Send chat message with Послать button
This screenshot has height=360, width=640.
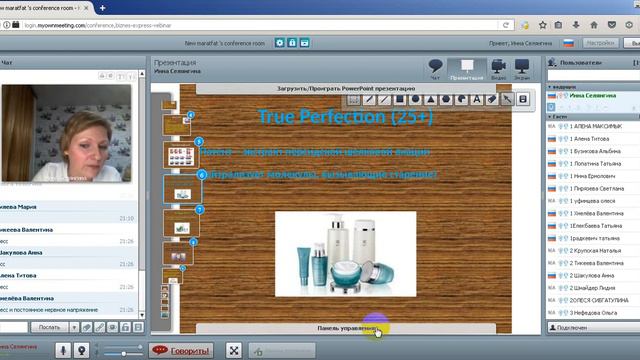tap(49, 327)
